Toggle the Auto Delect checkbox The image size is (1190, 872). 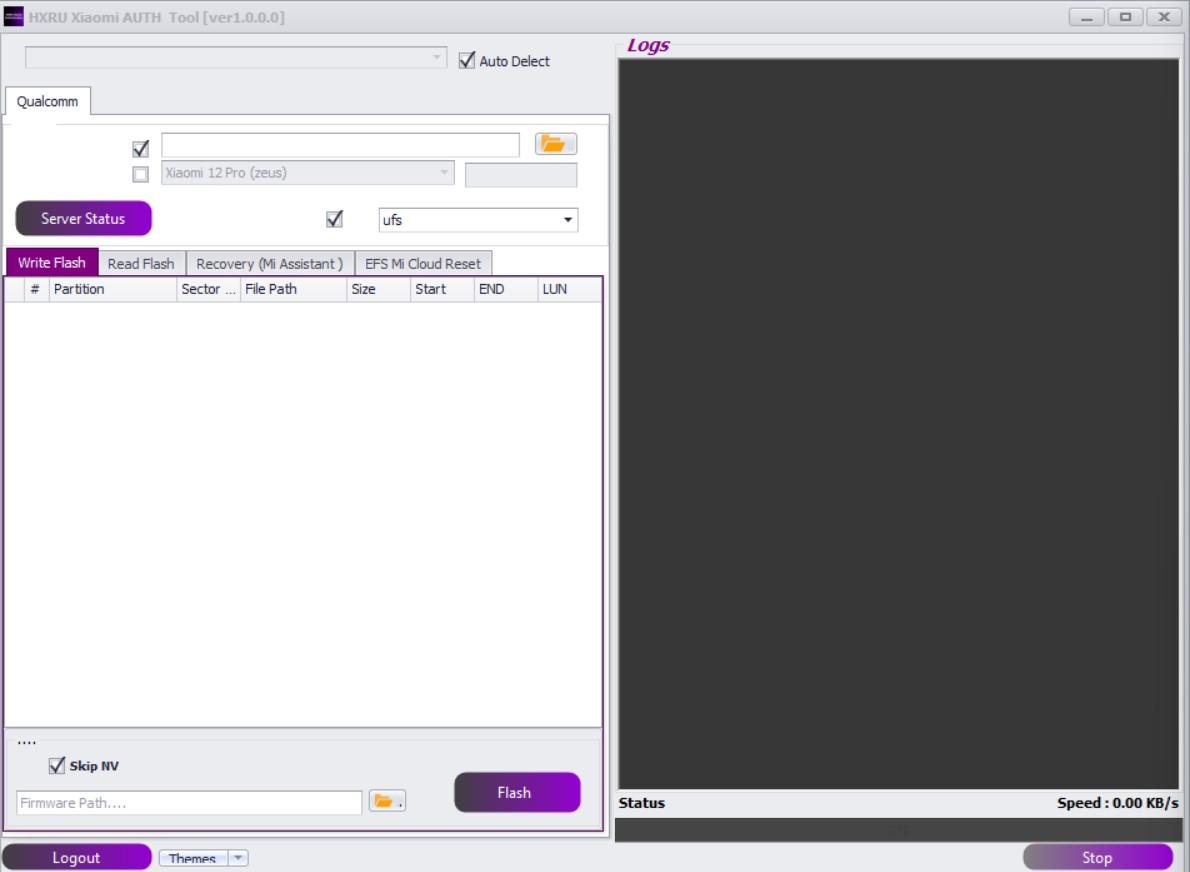[x=467, y=61]
